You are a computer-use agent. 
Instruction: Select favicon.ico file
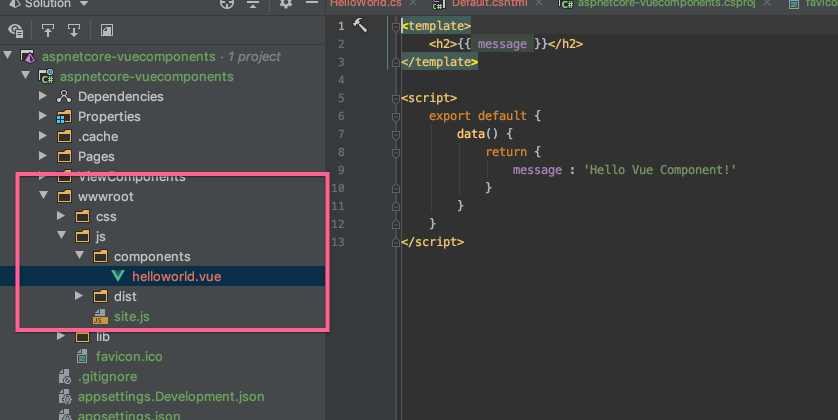pyautogui.click(x=129, y=356)
